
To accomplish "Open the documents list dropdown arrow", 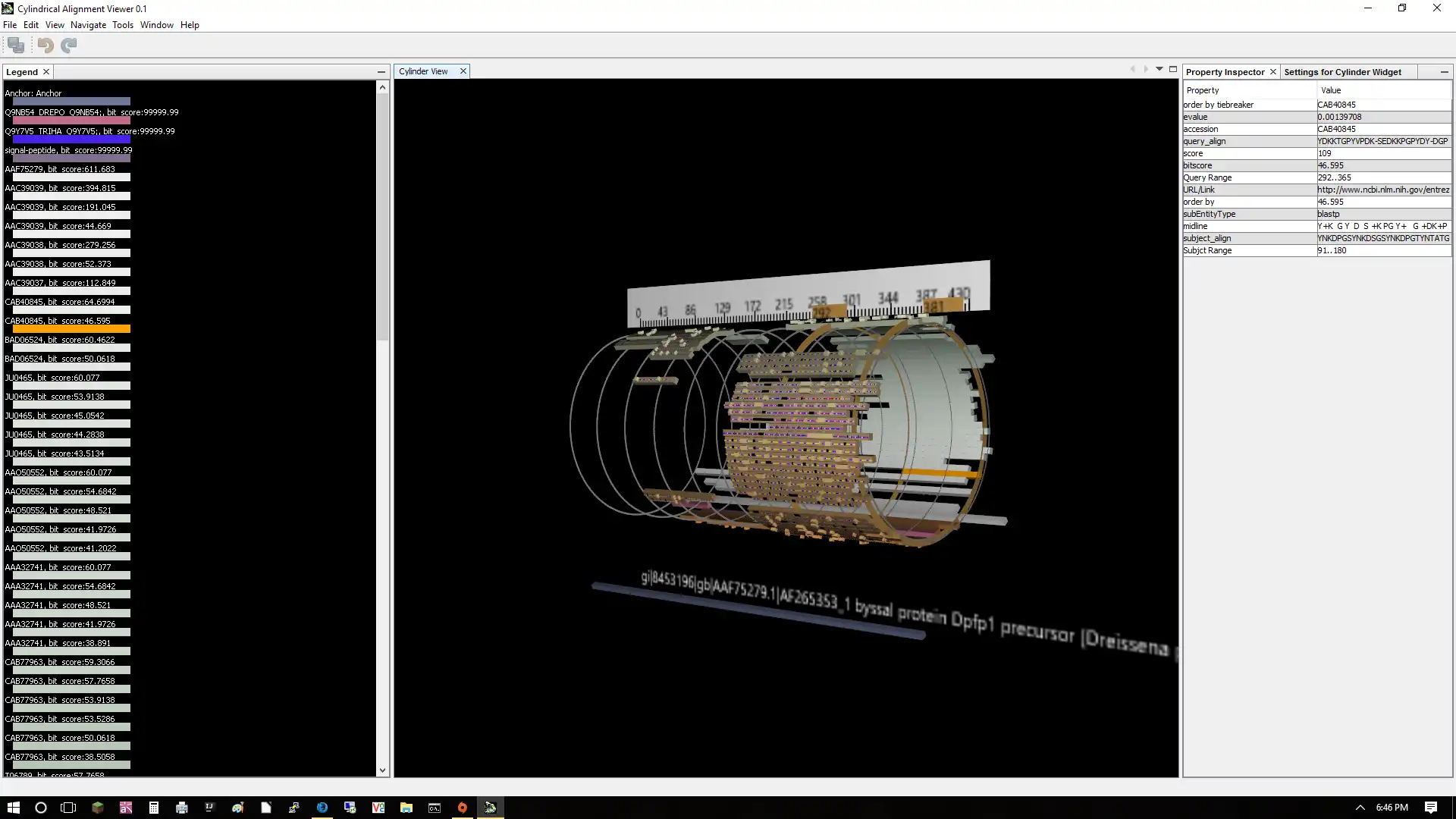I will 1159,69.
